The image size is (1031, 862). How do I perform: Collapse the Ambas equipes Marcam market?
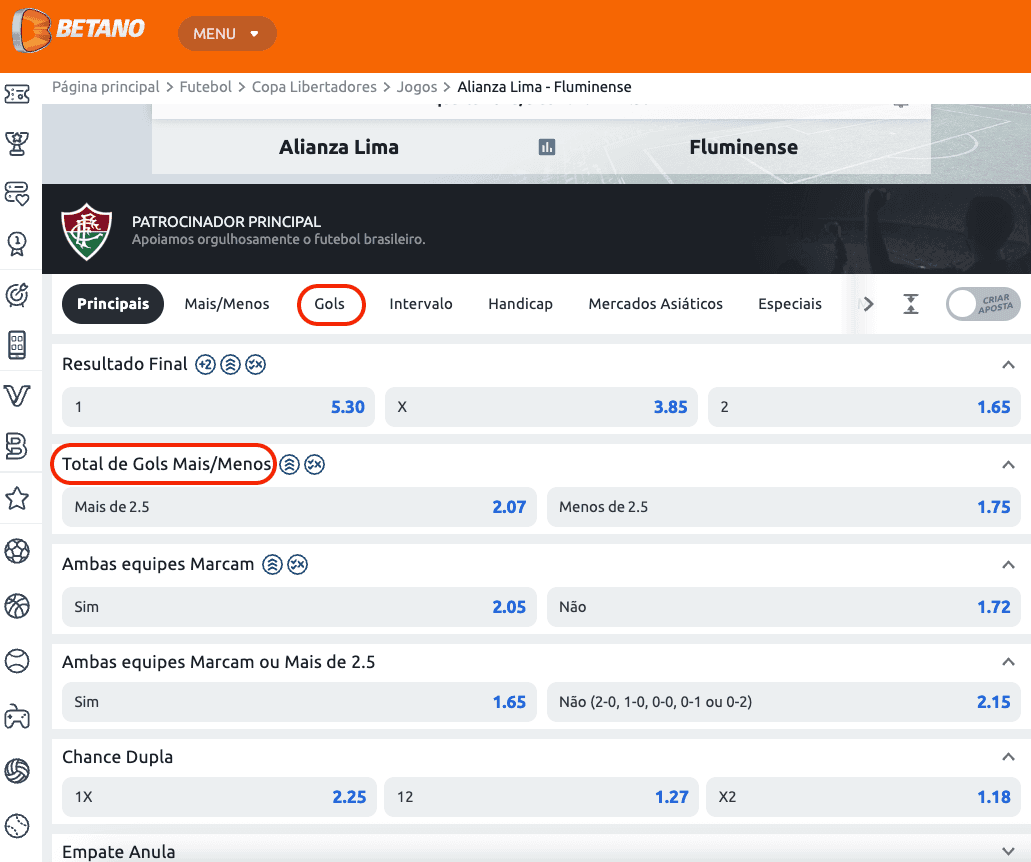tap(1008, 565)
